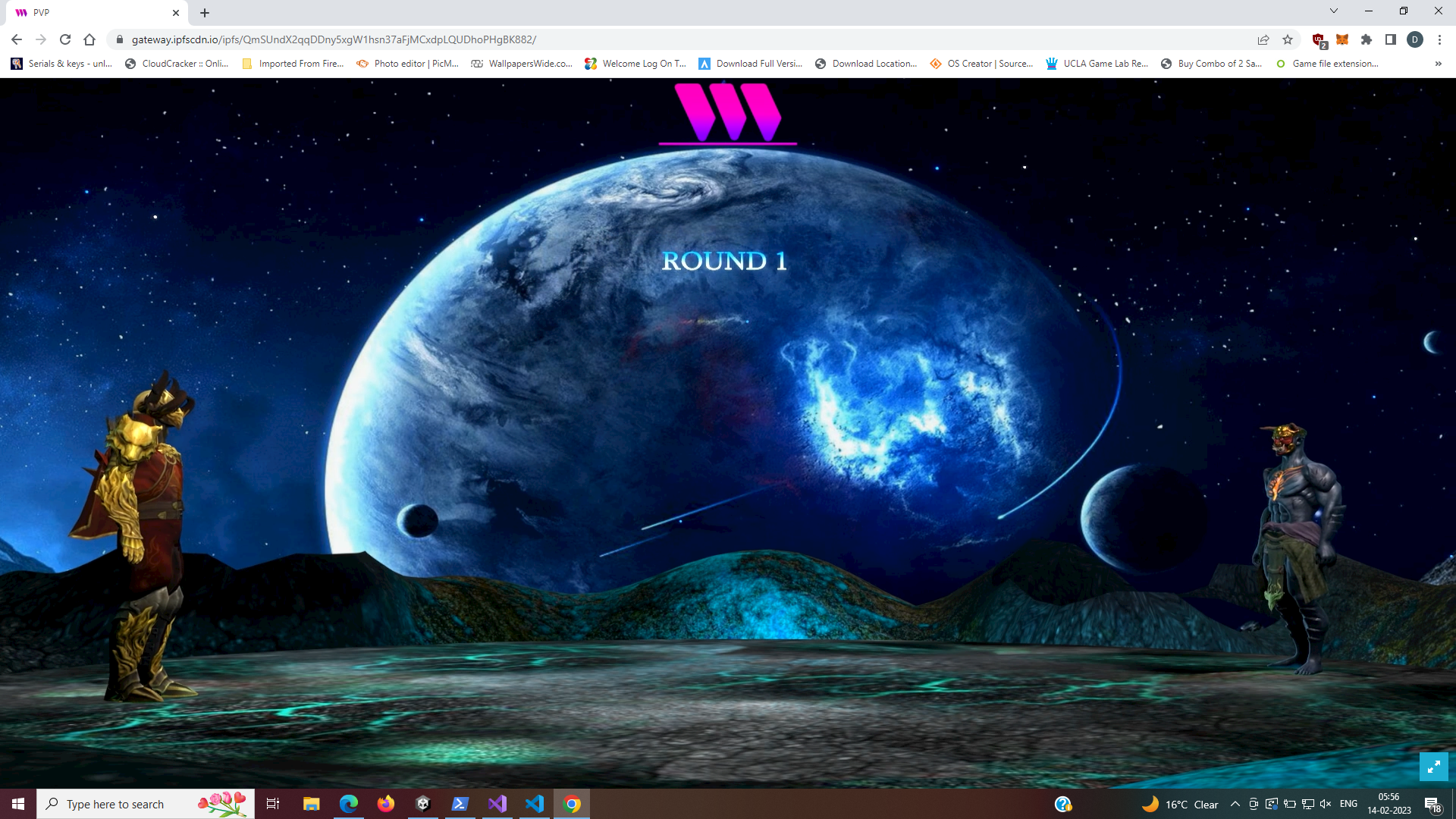The height and width of the screenshot is (819, 1456).
Task: Open the Extensions puzzle-piece menu
Action: point(1367,39)
